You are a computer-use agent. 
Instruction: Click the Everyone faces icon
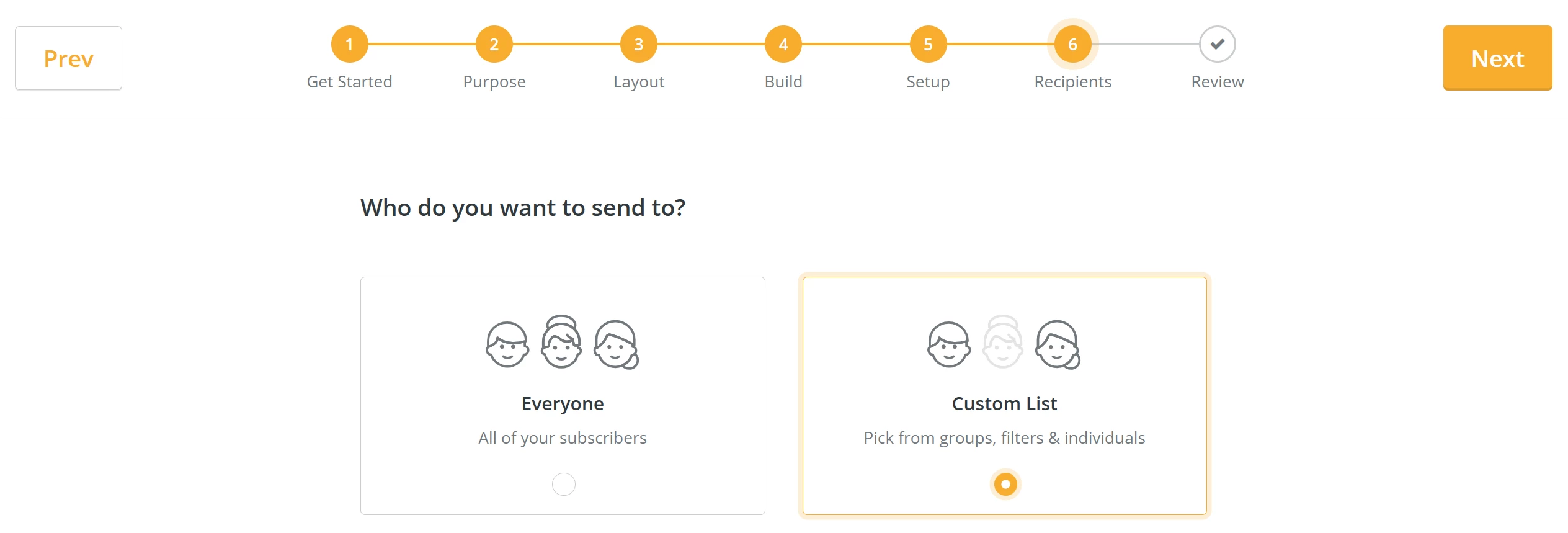point(563,343)
